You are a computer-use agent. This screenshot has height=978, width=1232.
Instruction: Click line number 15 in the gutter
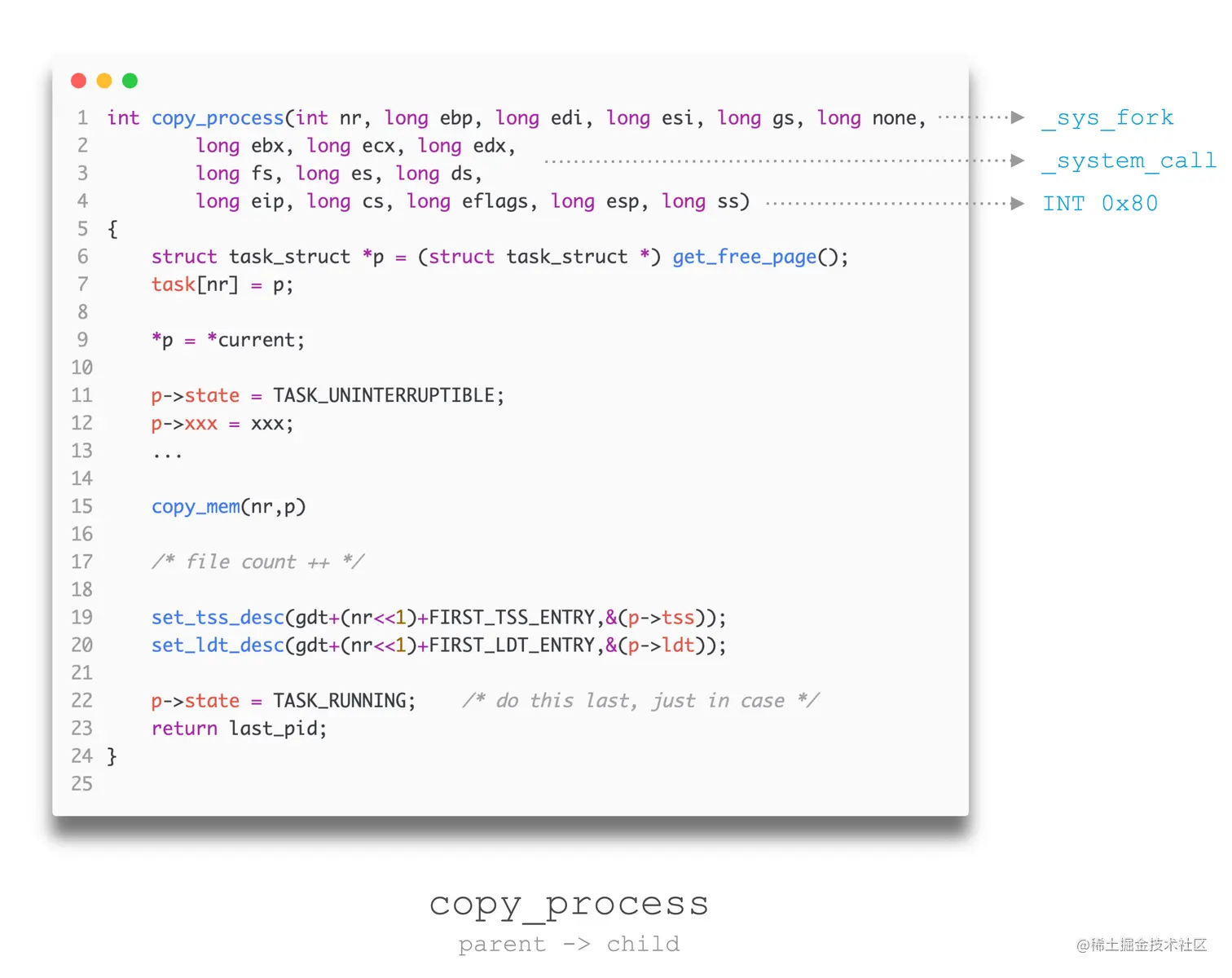point(81,507)
